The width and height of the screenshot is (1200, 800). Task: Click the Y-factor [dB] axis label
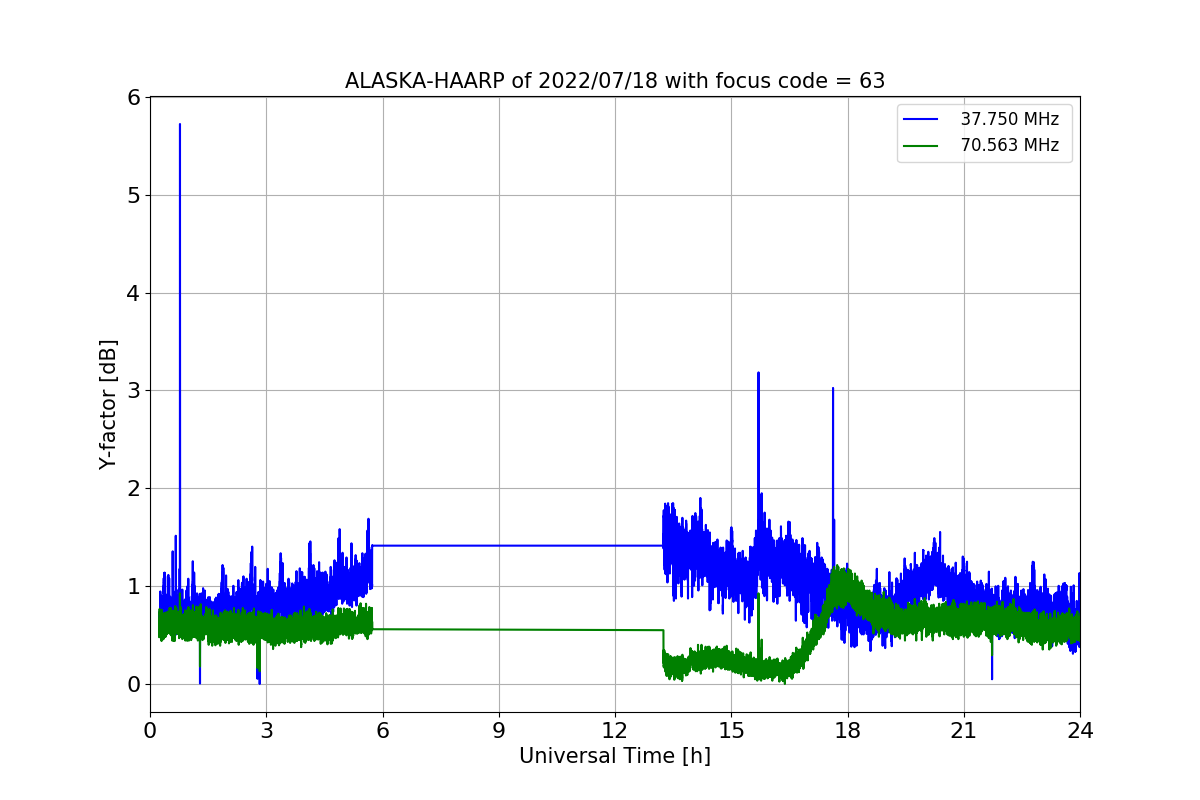coord(108,404)
